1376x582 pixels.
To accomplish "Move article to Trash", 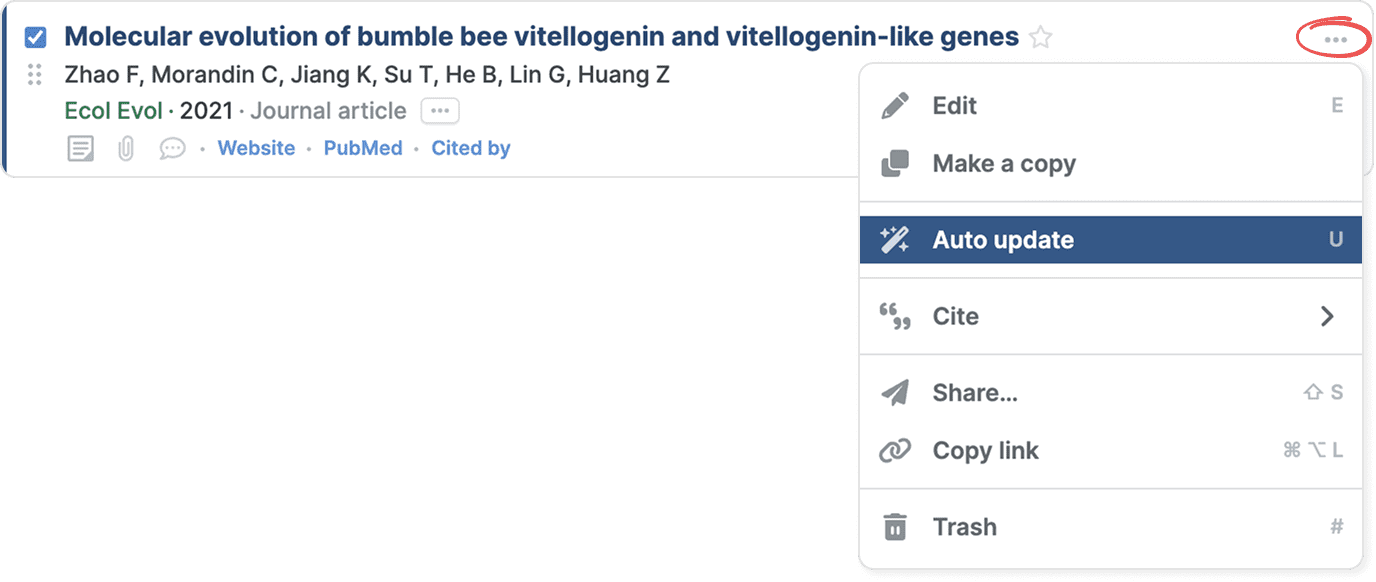I will point(964,527).
